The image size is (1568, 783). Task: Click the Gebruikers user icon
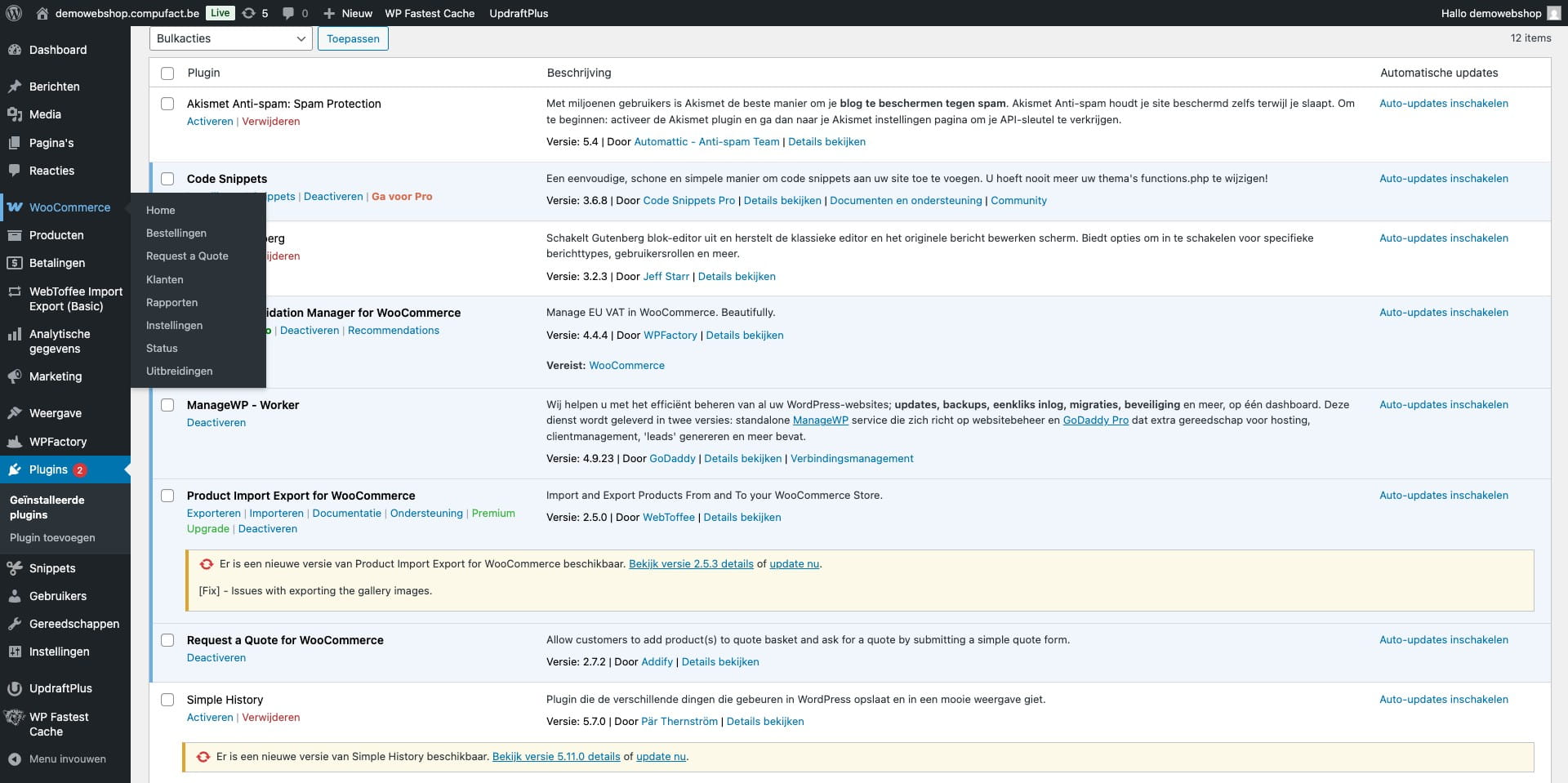[x=15, y=596]
